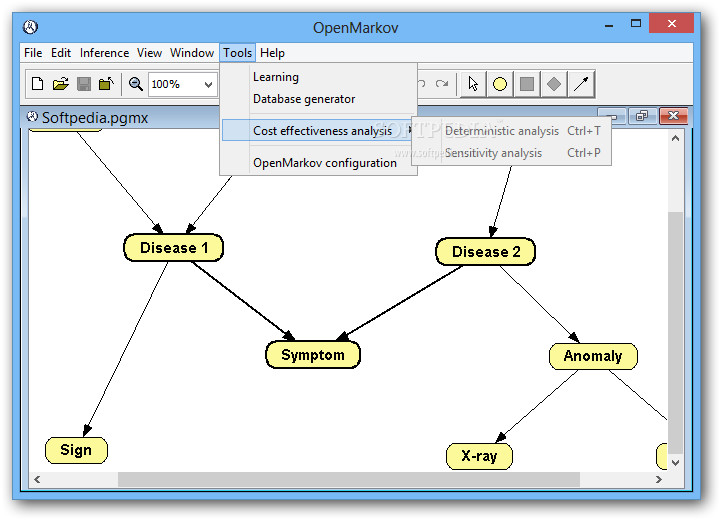Open a file with folder icon
Viewport: 721px width, 520px height.
61,84
